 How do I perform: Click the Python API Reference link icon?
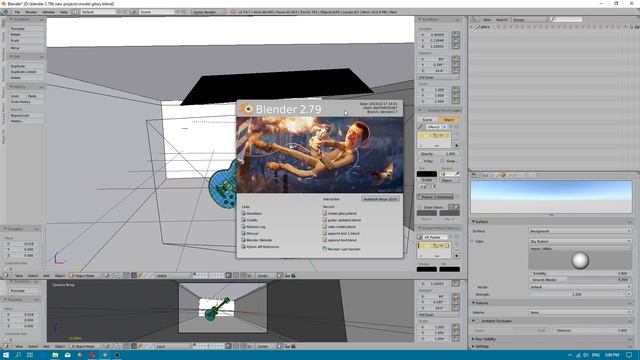[244, 247]
